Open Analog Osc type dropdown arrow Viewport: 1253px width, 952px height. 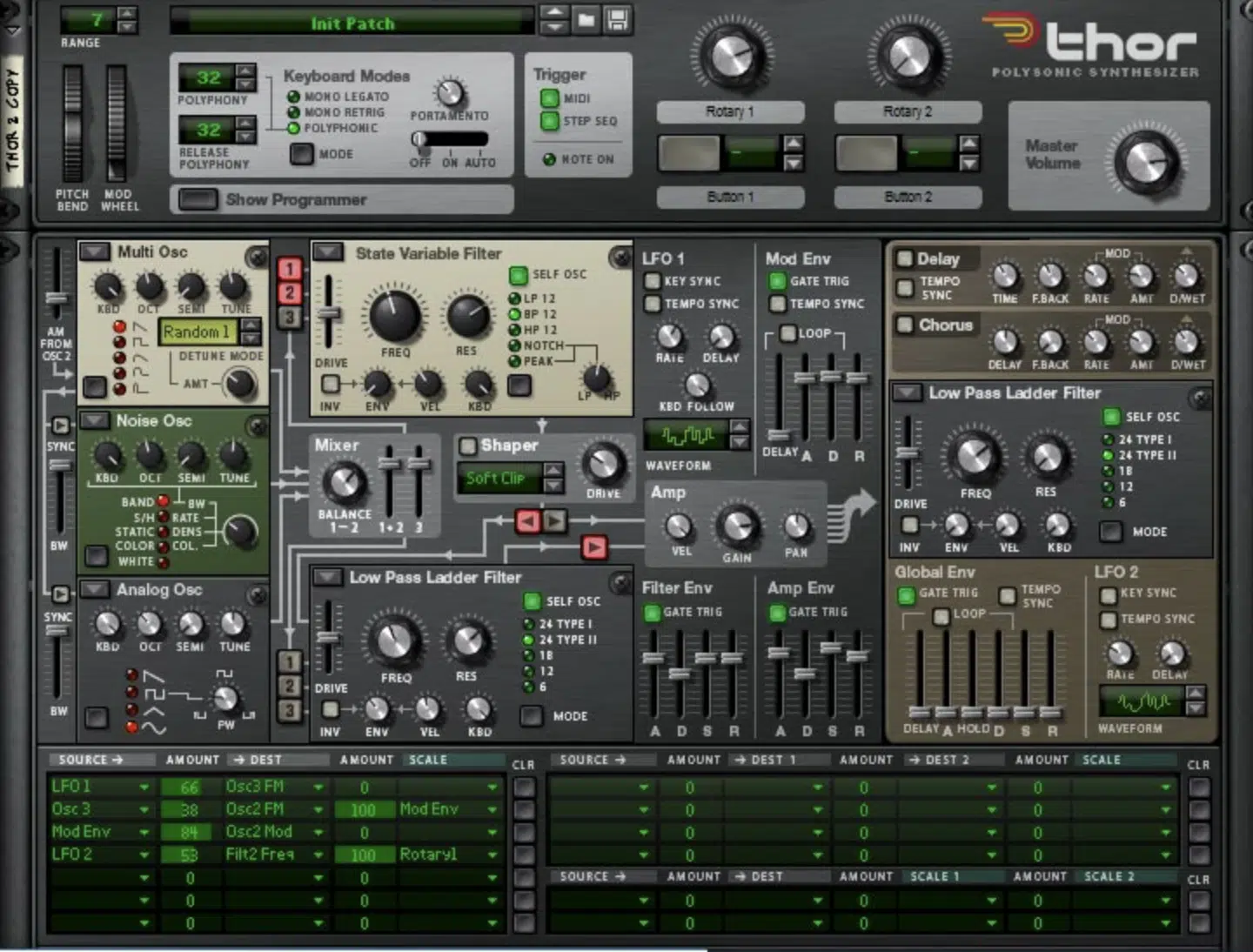tap(95, 589)
